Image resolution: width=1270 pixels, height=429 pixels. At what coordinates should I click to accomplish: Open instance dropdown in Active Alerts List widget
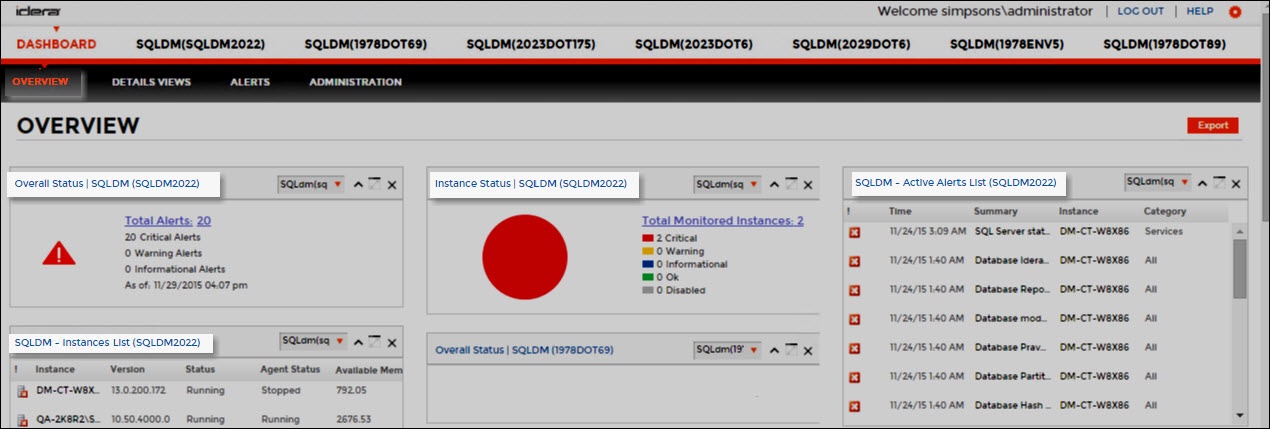coord(1156,182)
